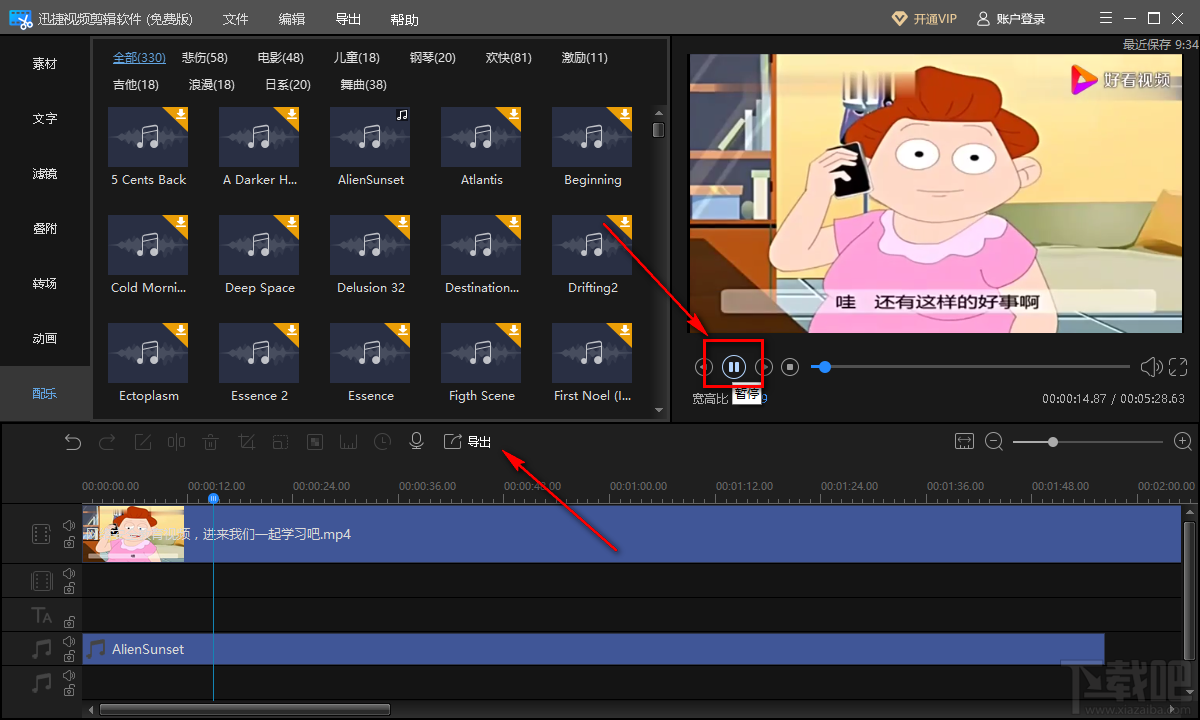The image size is (1200, 720).
Task: Switch to the 文字 sidebar tab
Action: [x=45, y=119]
